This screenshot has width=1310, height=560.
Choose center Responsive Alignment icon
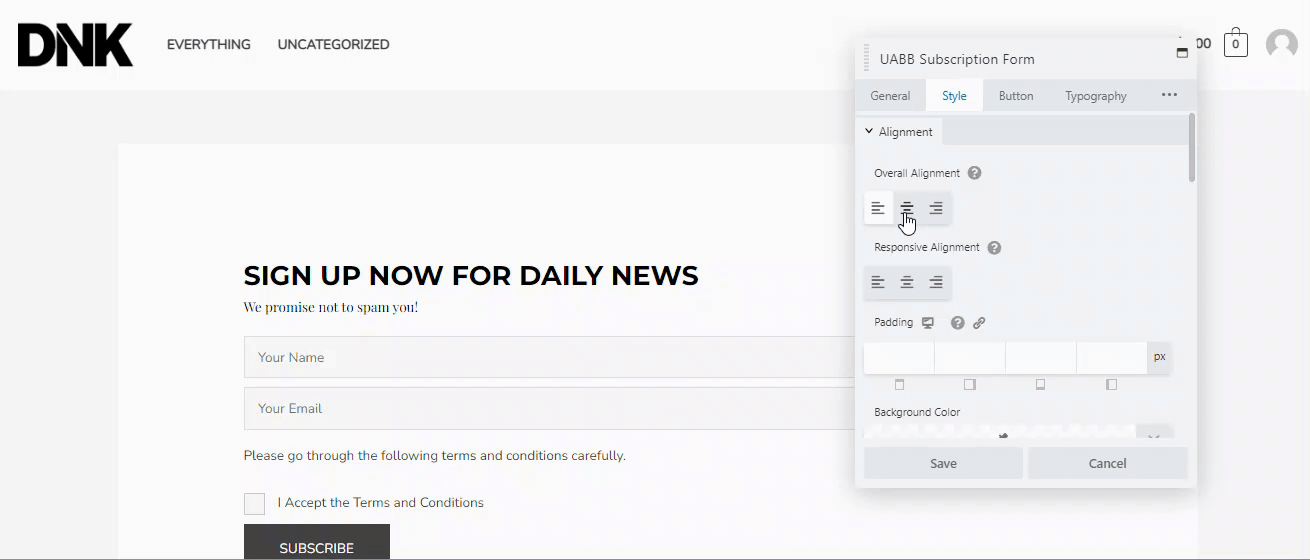point(907,283)
